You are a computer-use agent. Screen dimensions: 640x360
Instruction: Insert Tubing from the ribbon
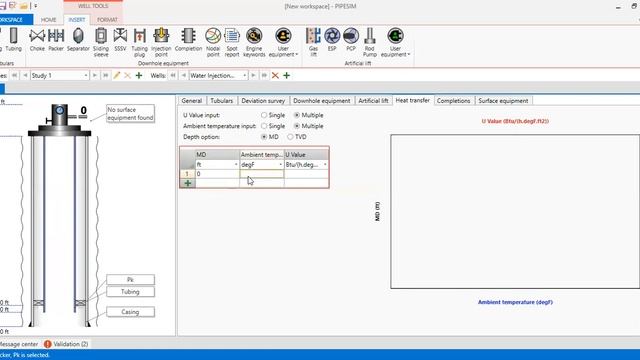click(13, 40)
